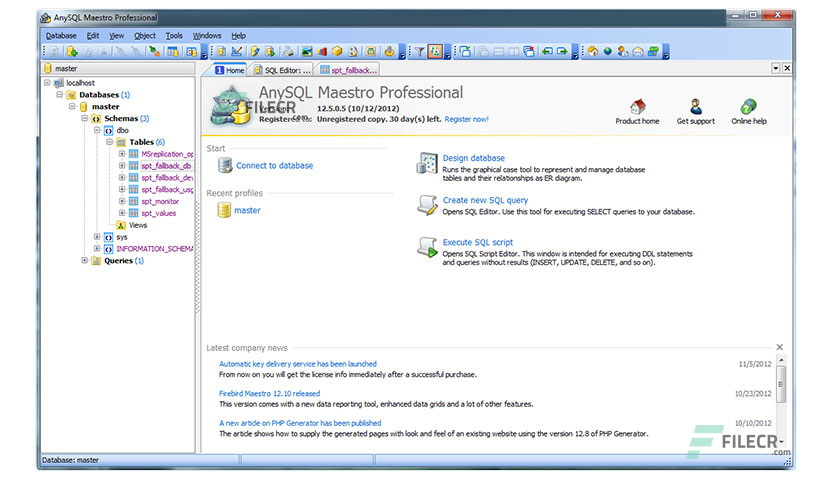Click the yellow cube toolbar icon
Image resolution: width=836 pixels, height=484 pixels.
coord(337,52)
